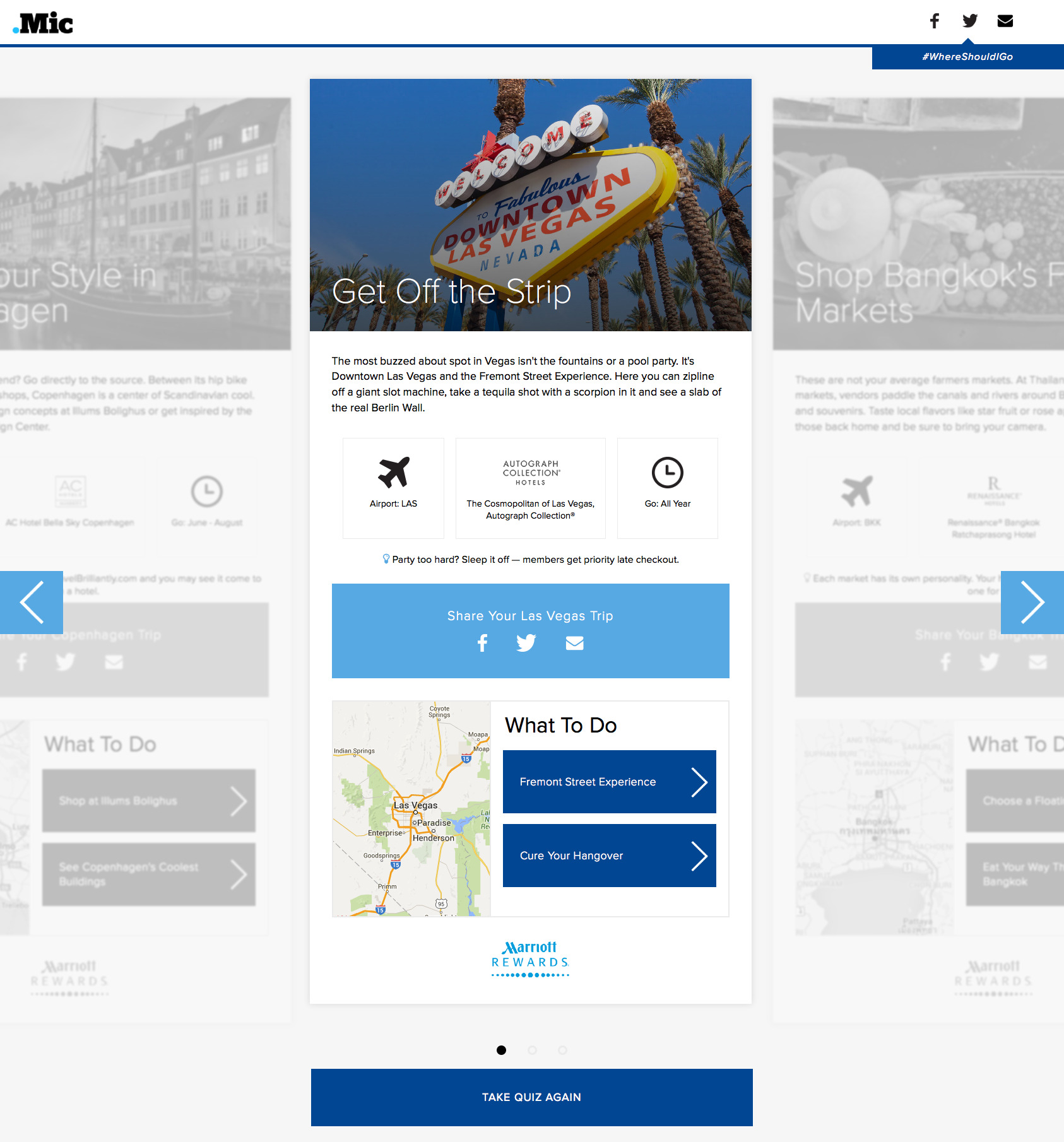Go to the previous destination card
Screen dimensions: 1064x1142
point(32,602)
